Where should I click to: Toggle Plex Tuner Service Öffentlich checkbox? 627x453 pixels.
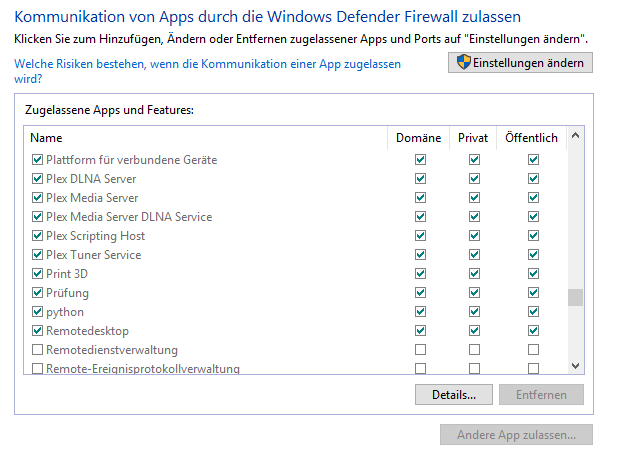tap(534, 255)
